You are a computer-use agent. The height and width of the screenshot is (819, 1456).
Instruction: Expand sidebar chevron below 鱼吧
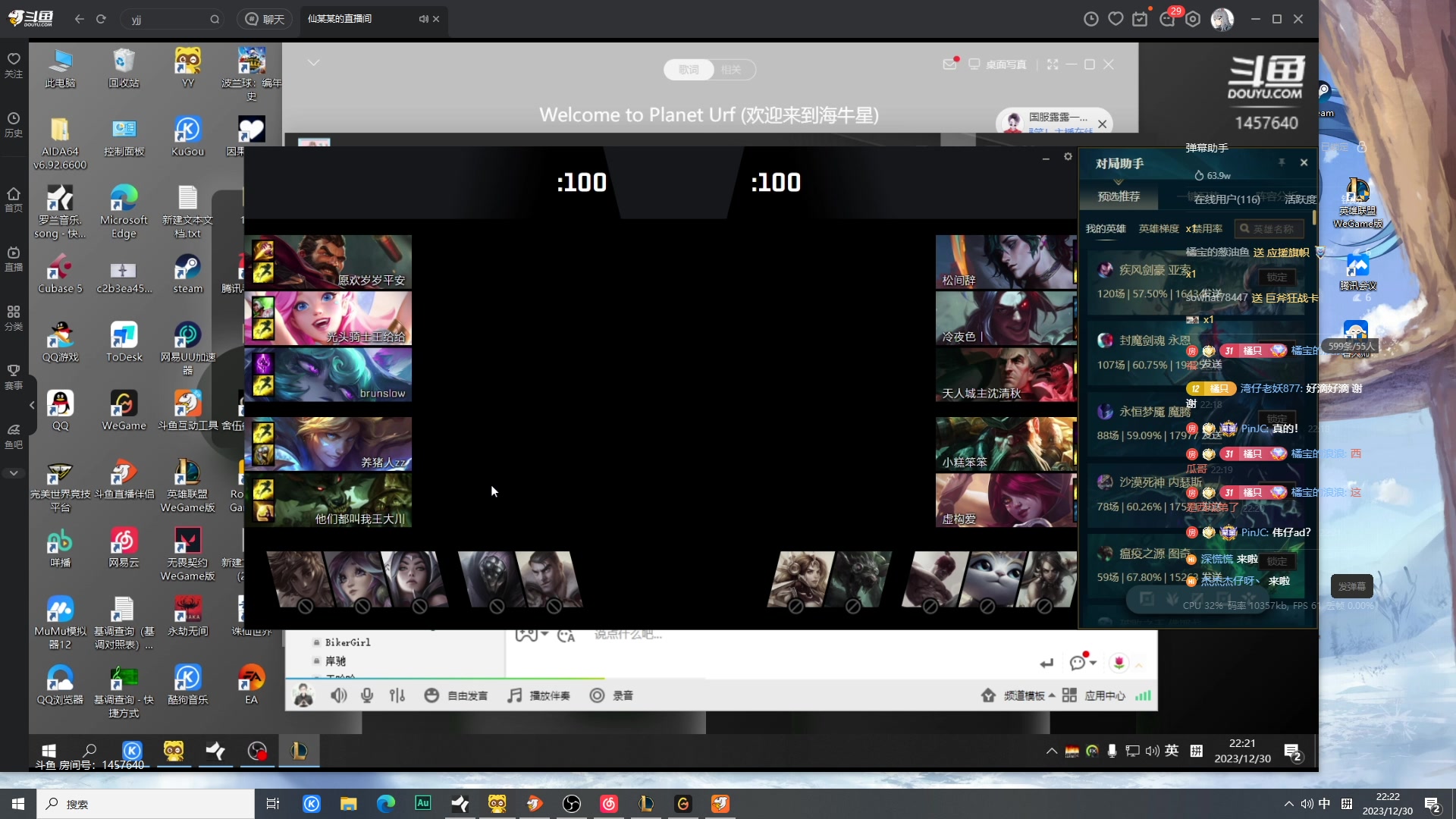point(14,472)
